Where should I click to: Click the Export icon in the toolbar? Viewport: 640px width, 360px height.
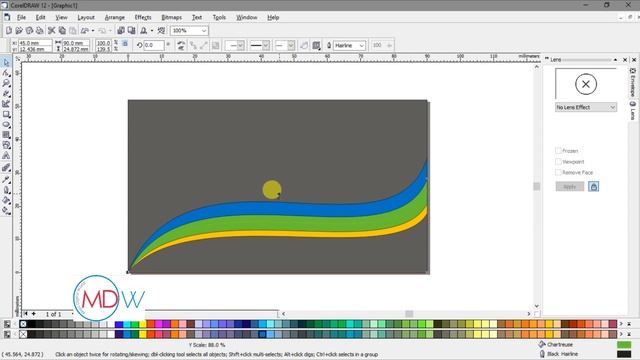(131, 31)
